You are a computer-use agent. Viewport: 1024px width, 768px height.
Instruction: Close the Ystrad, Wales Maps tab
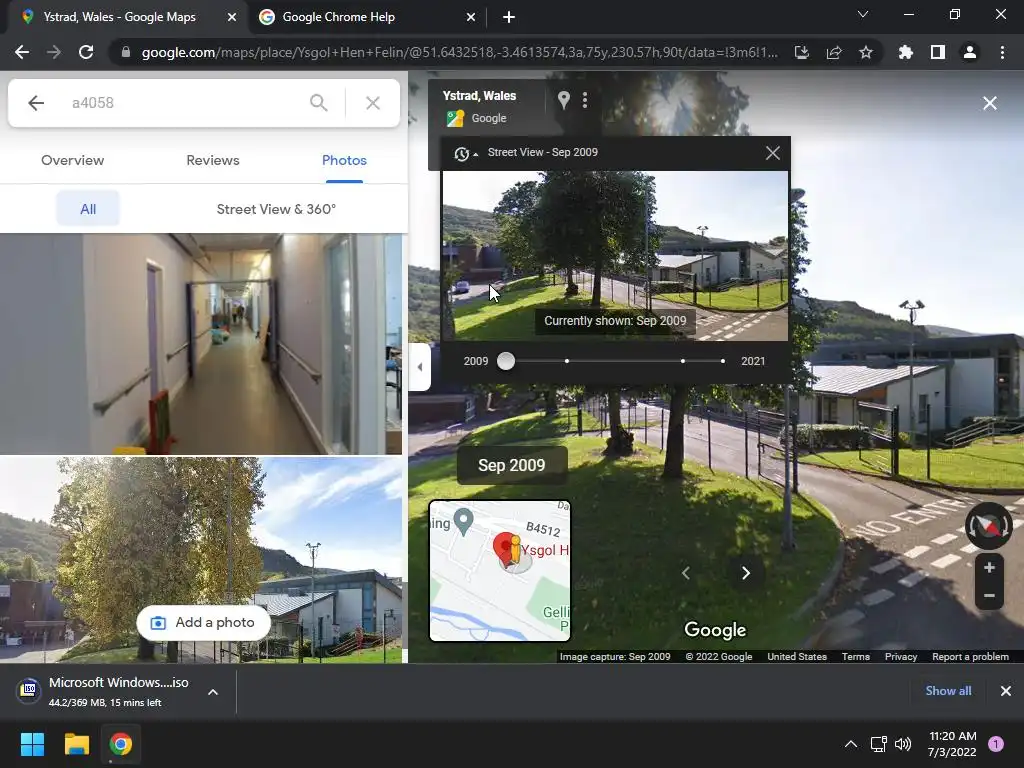232,17
